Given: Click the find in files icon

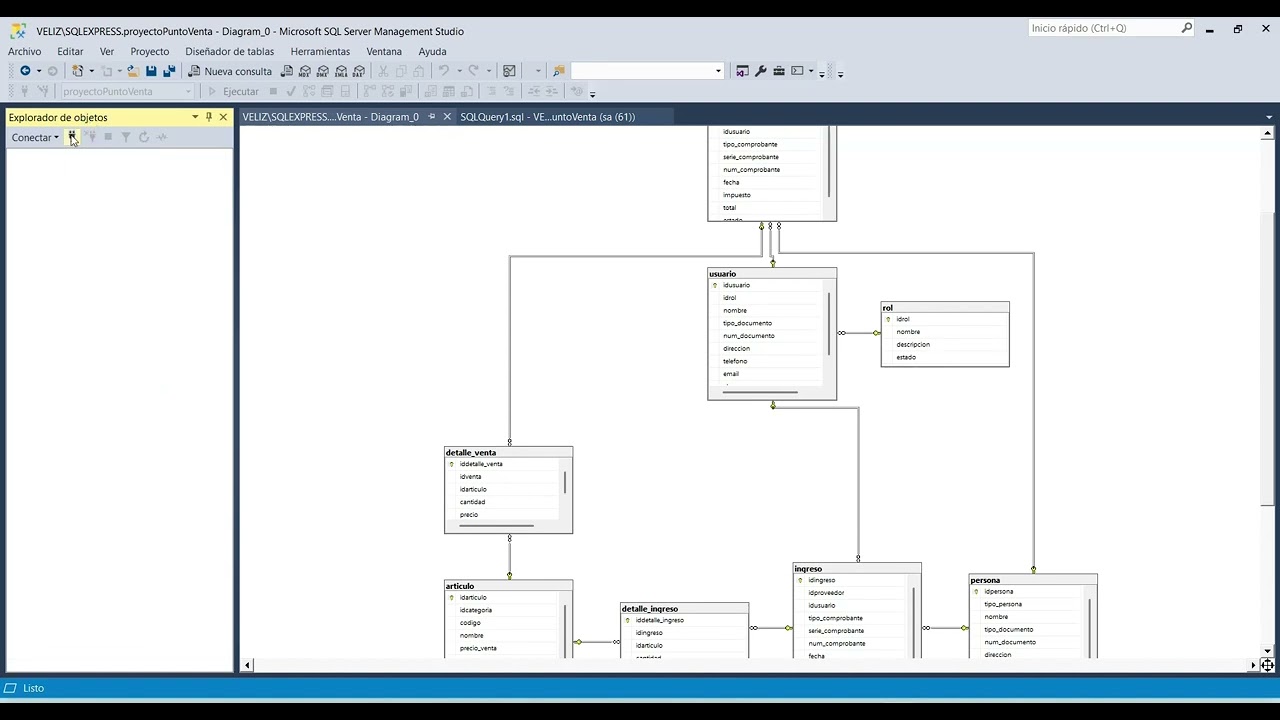Looking at the screenshot, I should pyautogui.click(x=559, y=71).
